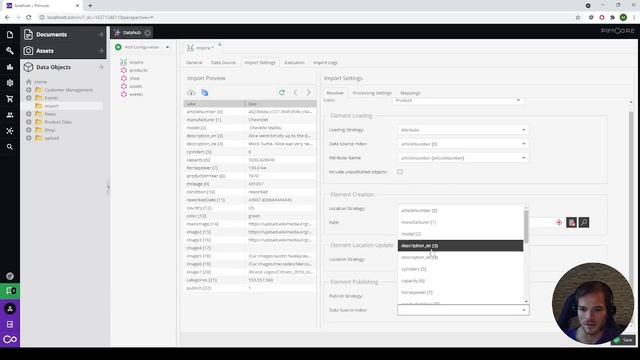Reload the import preview with refresh icon
This screenshot has height=360, width=640.
tap(282, 93)
